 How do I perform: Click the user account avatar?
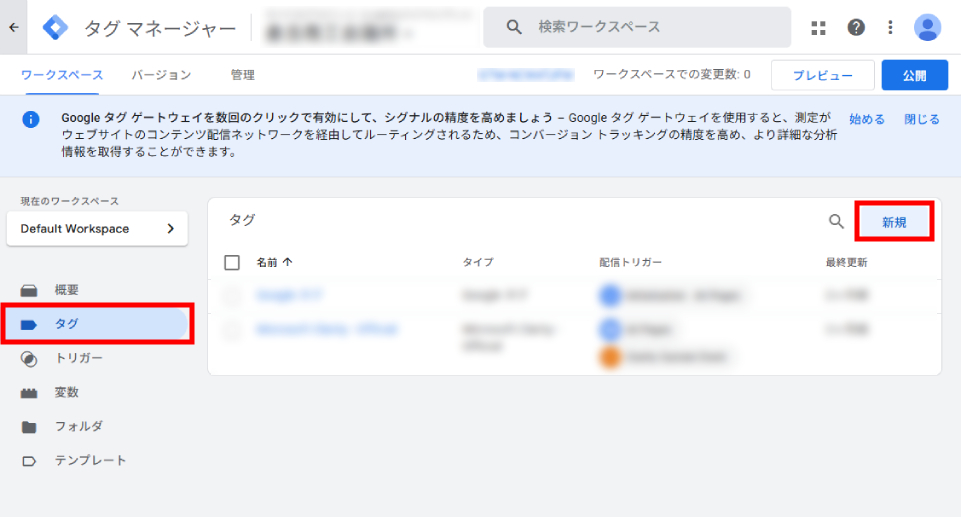coord(927,27)
